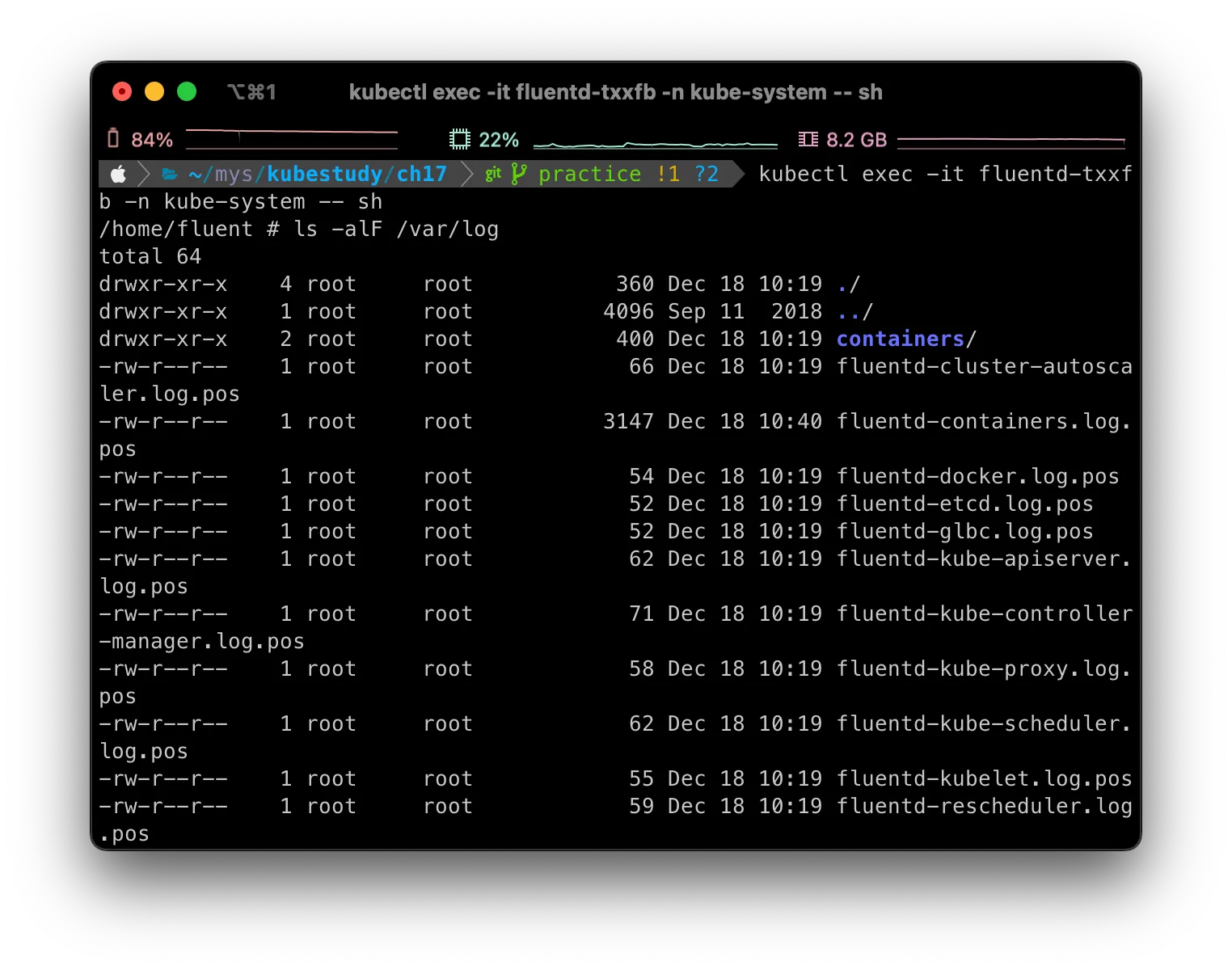Click the 'fluentd-kubelet.log.pos' file name
Viewport: 1232px width, 970px height.
click(985, 778)
